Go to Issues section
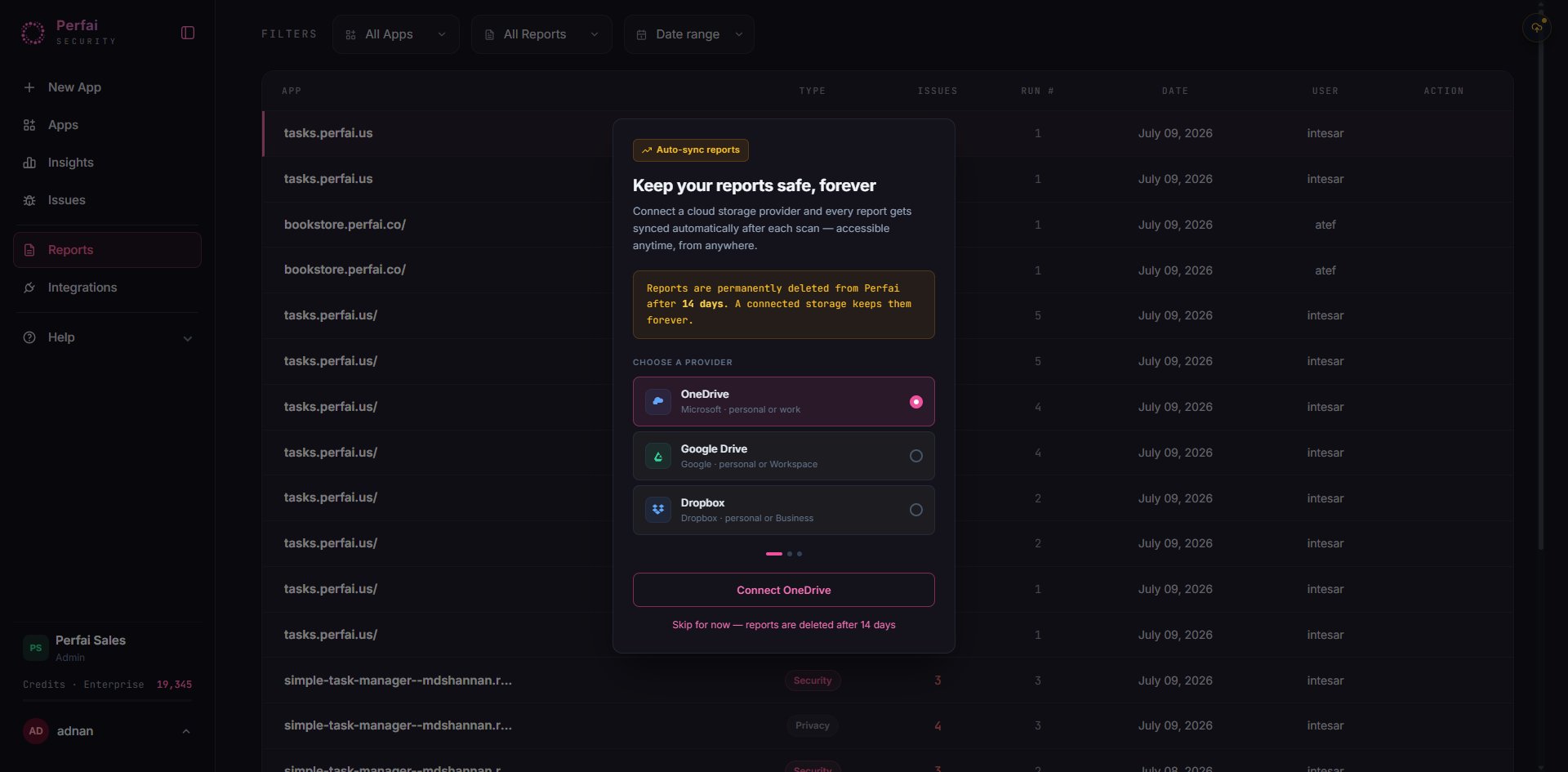Image resolution: width=1568 pixels, height=772 pixels. [107, 200]
